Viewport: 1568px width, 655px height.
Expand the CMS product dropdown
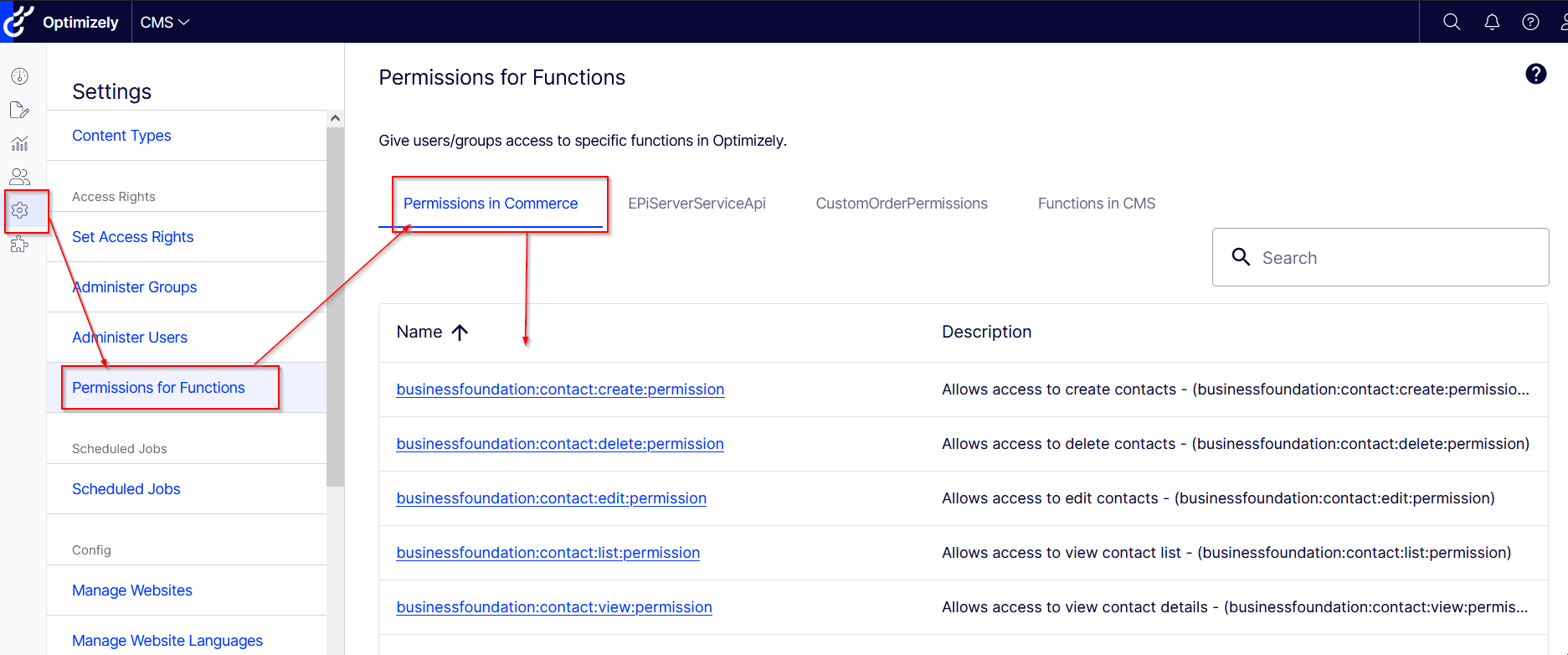pyautogui.click(x=165, y=23)
